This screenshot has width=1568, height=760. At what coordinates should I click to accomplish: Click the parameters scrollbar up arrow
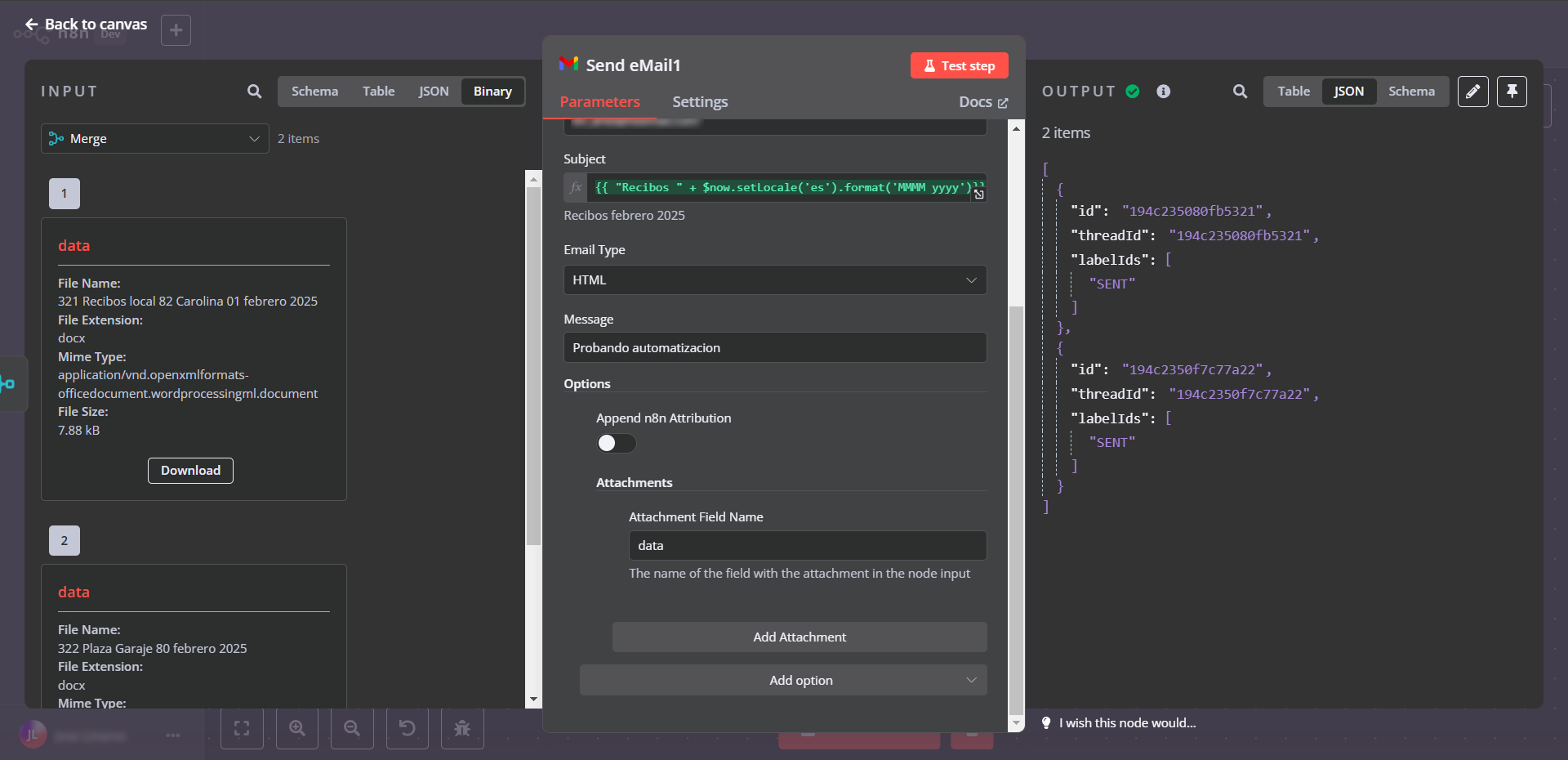point(1017,128)
